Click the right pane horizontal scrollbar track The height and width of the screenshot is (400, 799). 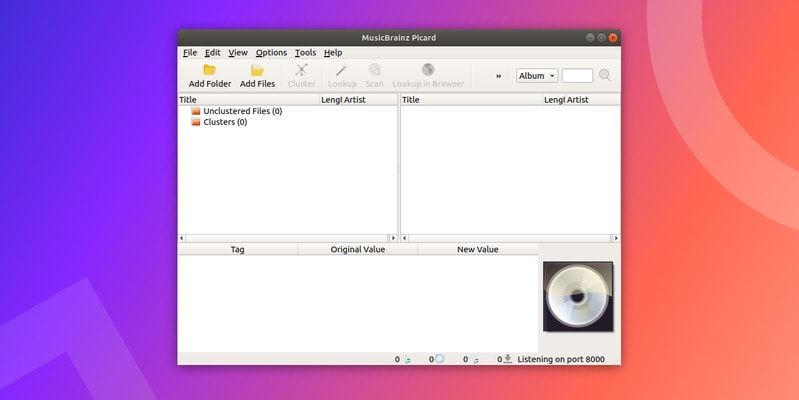pyautogui.click(x=510, y=238)
